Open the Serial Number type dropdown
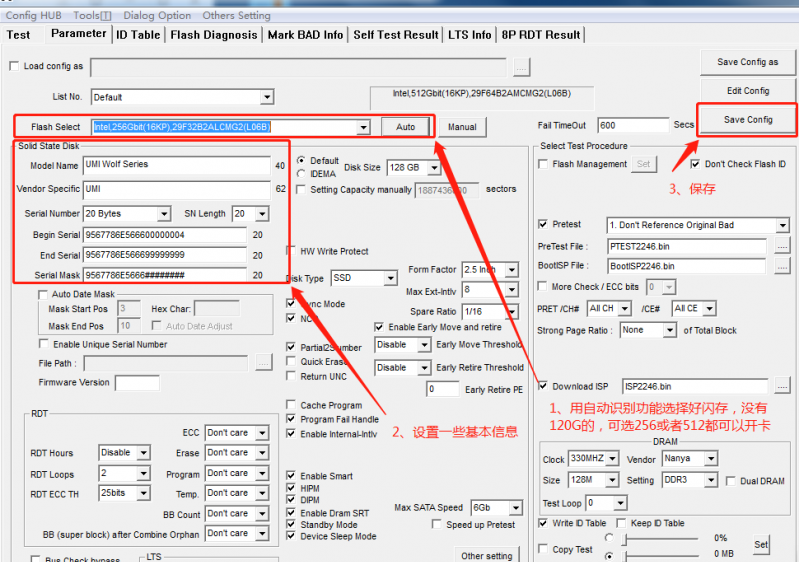The image size is (799, 562). point(164,214)
